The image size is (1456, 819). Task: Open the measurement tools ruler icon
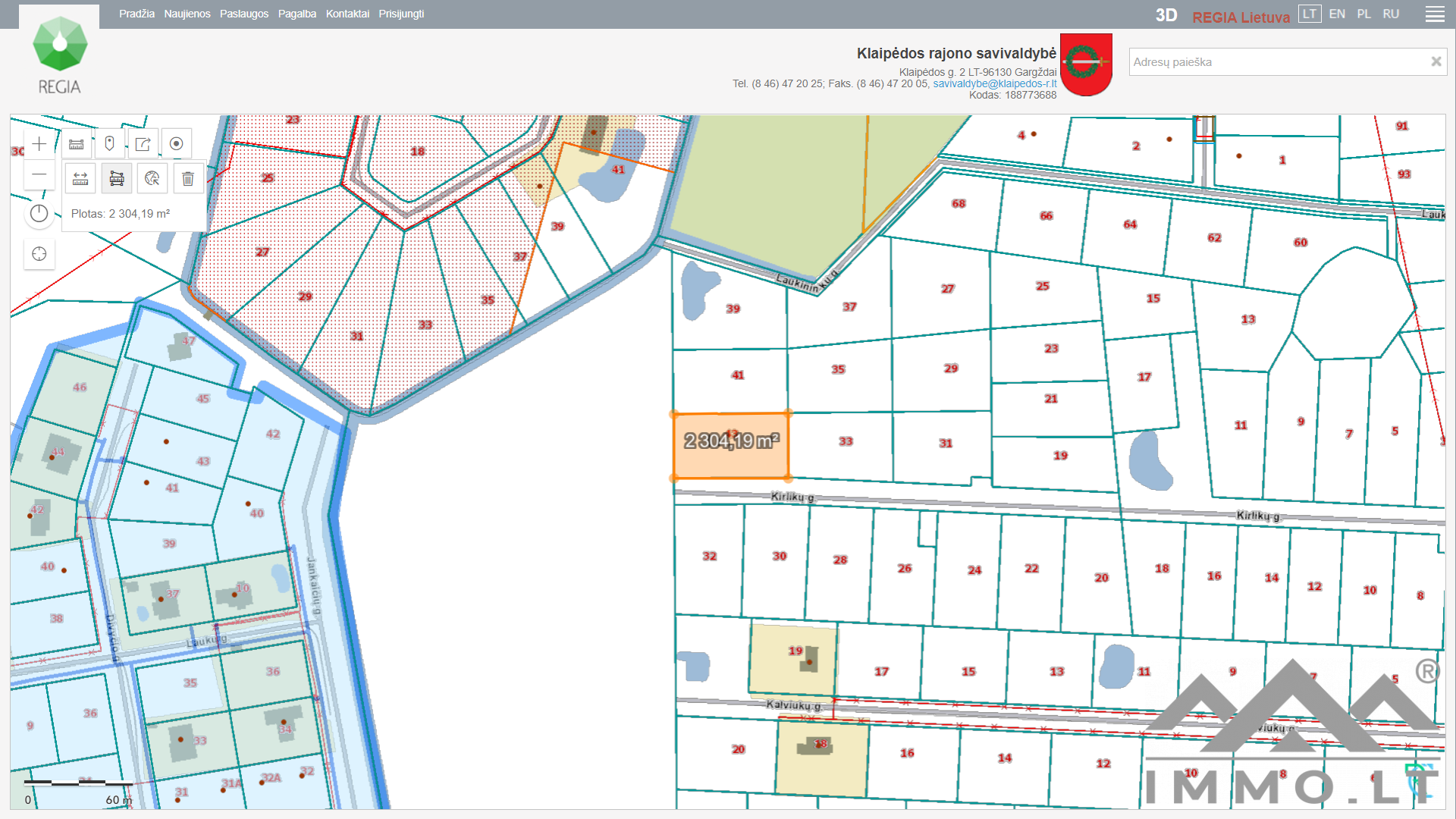coord(77,144)
